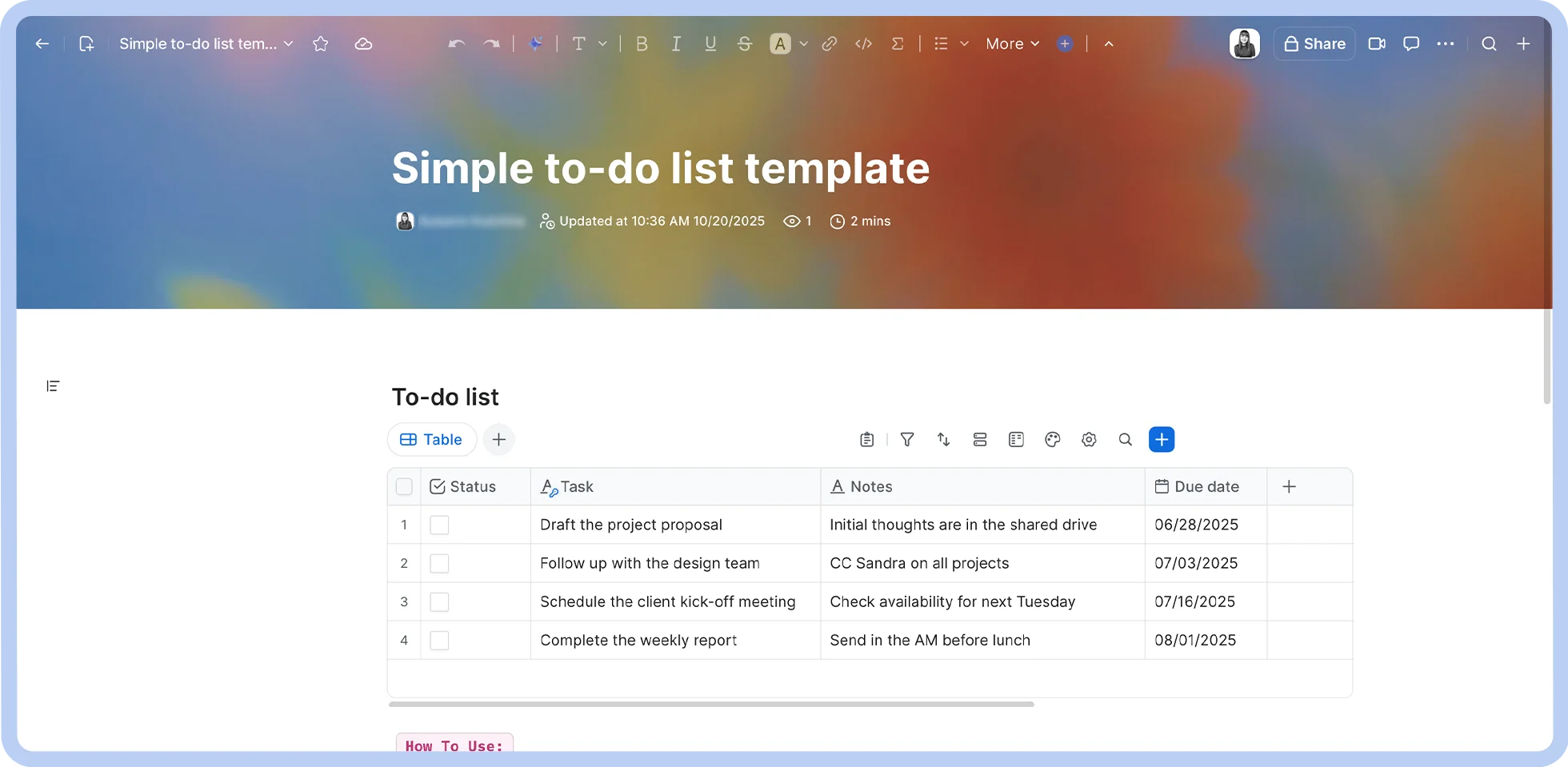
Task: Open the filter options for the table
Action: (907, 439)
